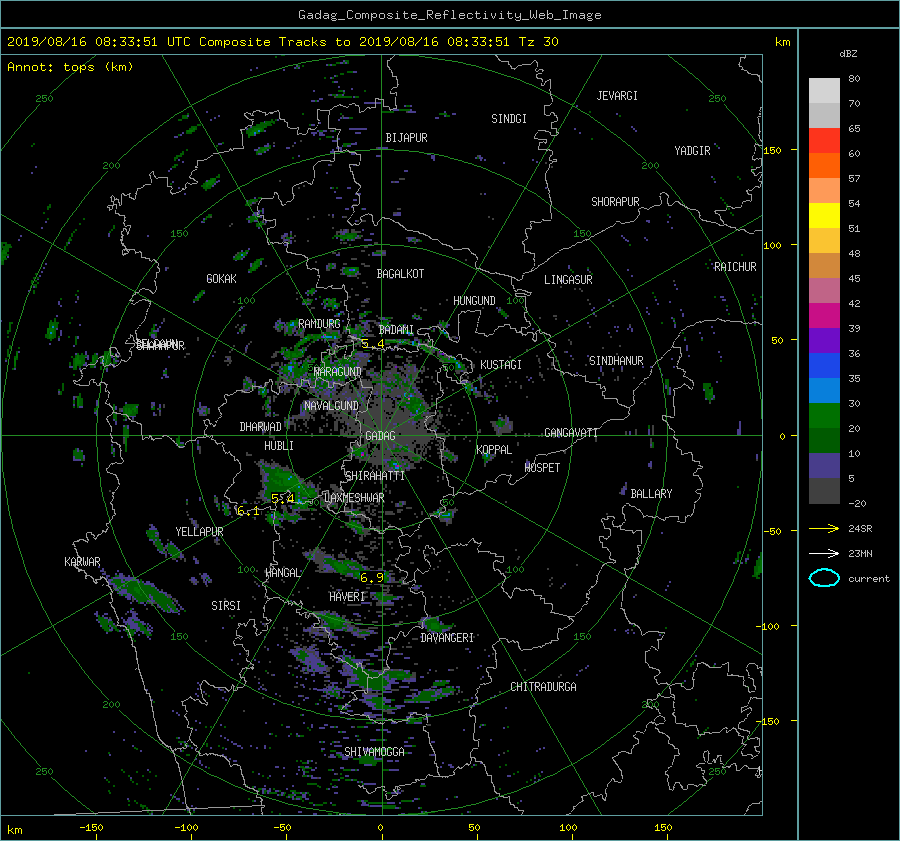This screenshot has width=900, height=841.
Task: Click the BALLARY city label
Action: (651, 494)
